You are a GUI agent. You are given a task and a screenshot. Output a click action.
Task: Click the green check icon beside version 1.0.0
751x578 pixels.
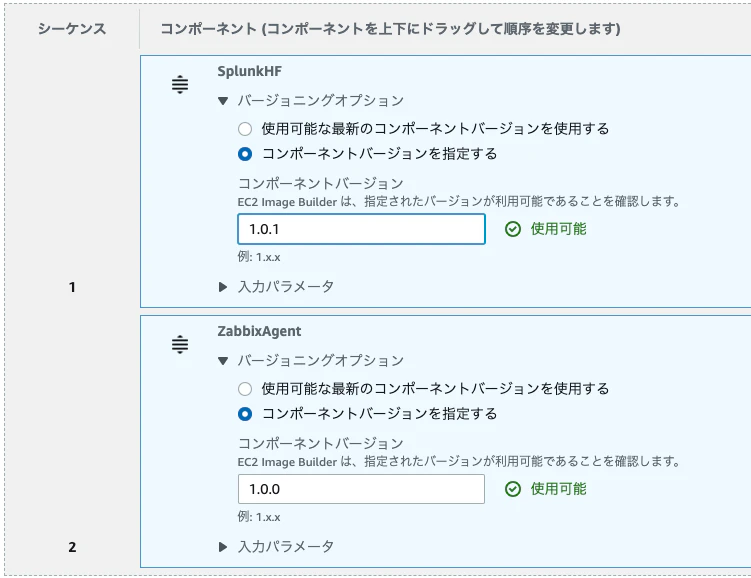coord(512,489)
